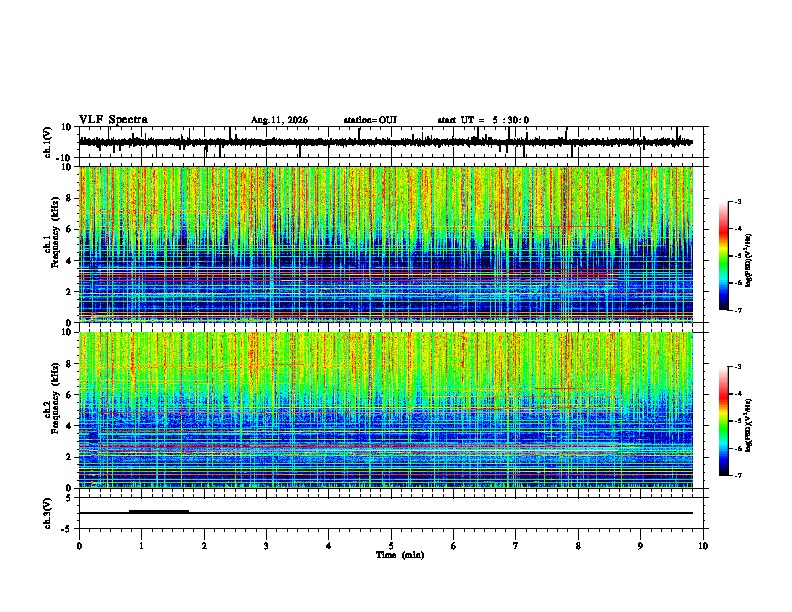
Task: Click the 'station=OUI' label
Action: click(370, 120)
